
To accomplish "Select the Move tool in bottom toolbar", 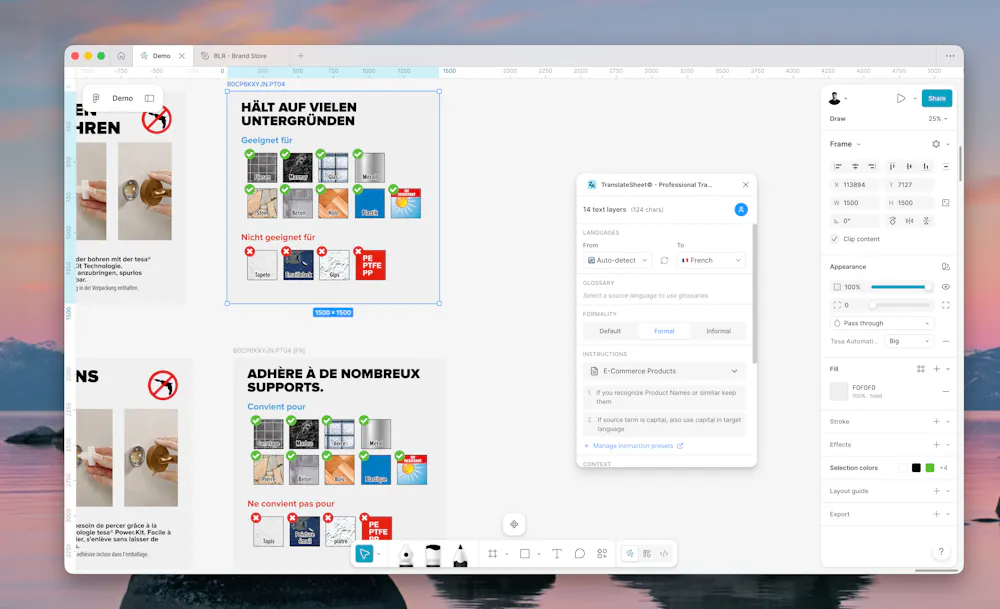I will [x=365, y=553].
